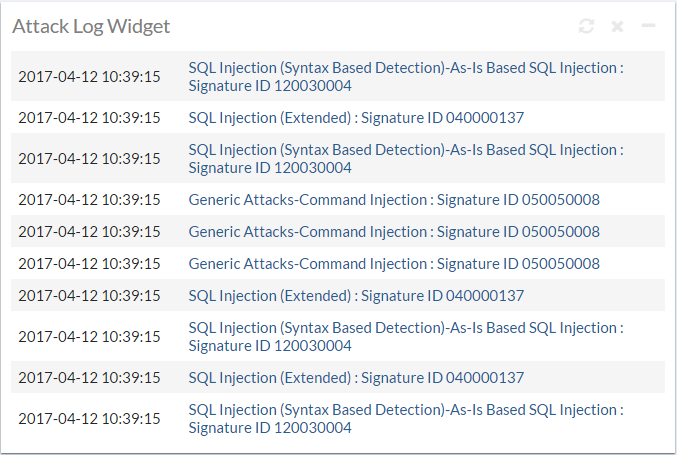The height and width of the screenshot is (456, 677).
Task: Open the last SQL Injection (Extended) entry
Action: [356, 378]
